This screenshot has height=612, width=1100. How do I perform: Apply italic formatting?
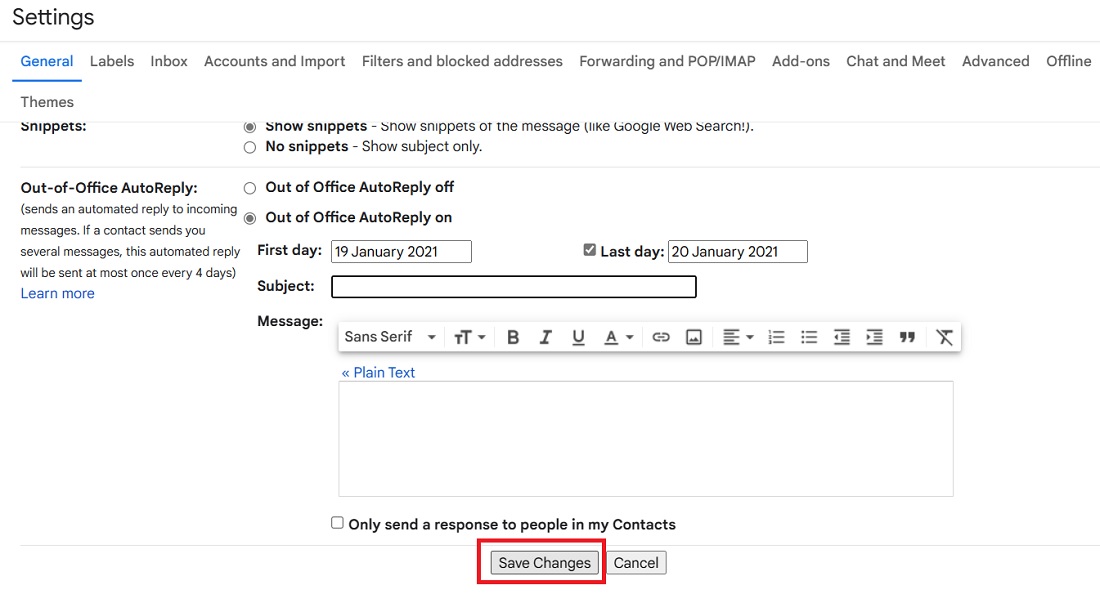[546, 337]
